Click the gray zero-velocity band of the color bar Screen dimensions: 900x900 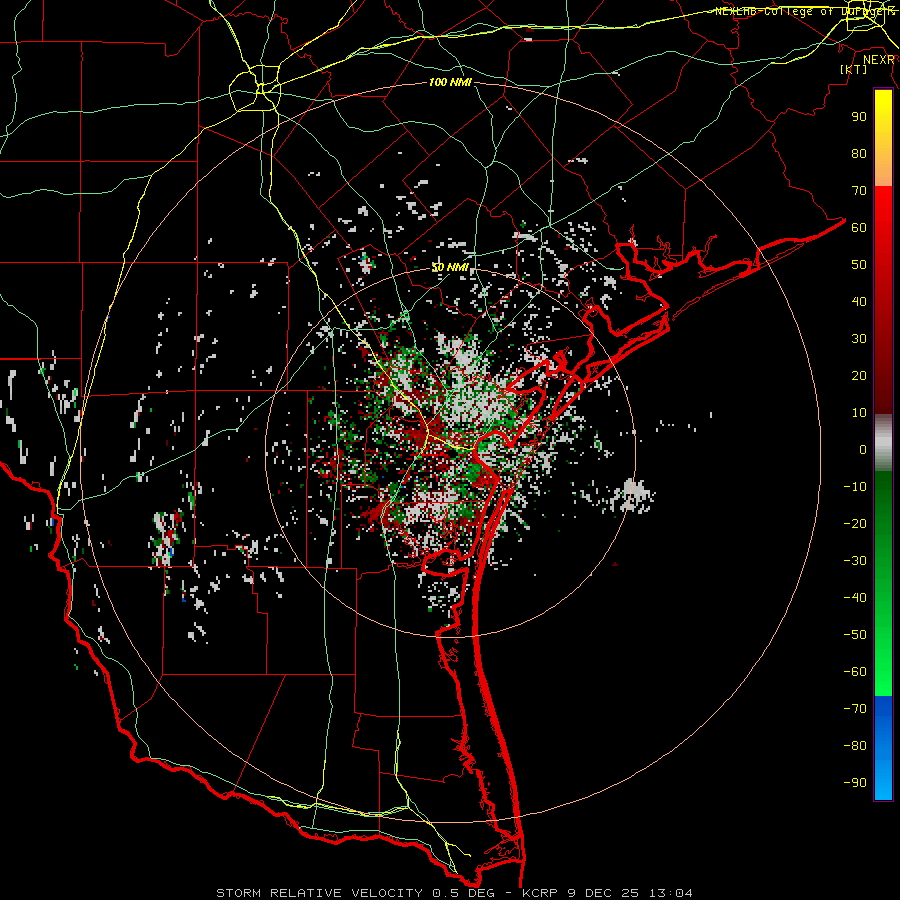883,443
